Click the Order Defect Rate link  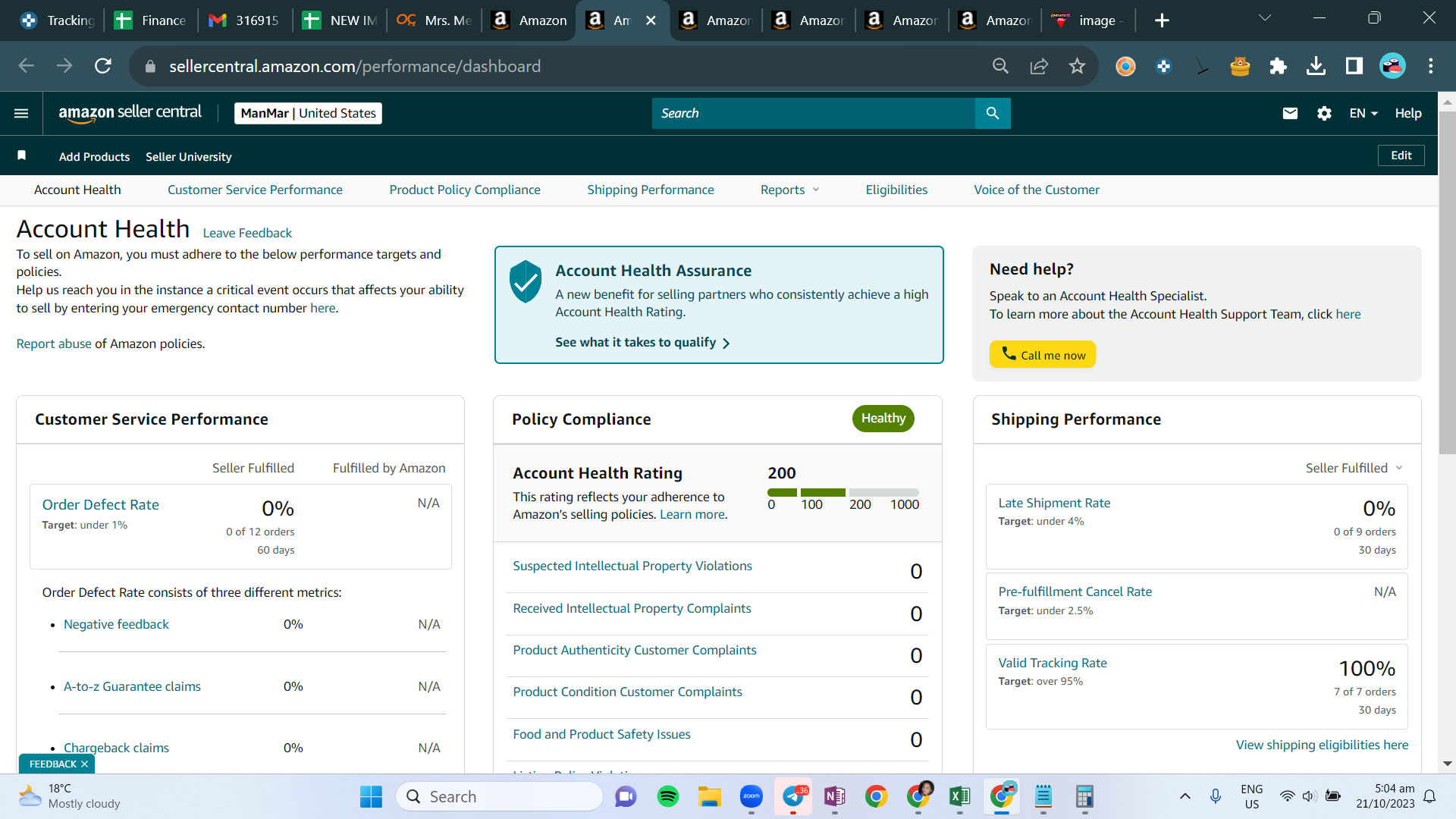coord(101,504)
